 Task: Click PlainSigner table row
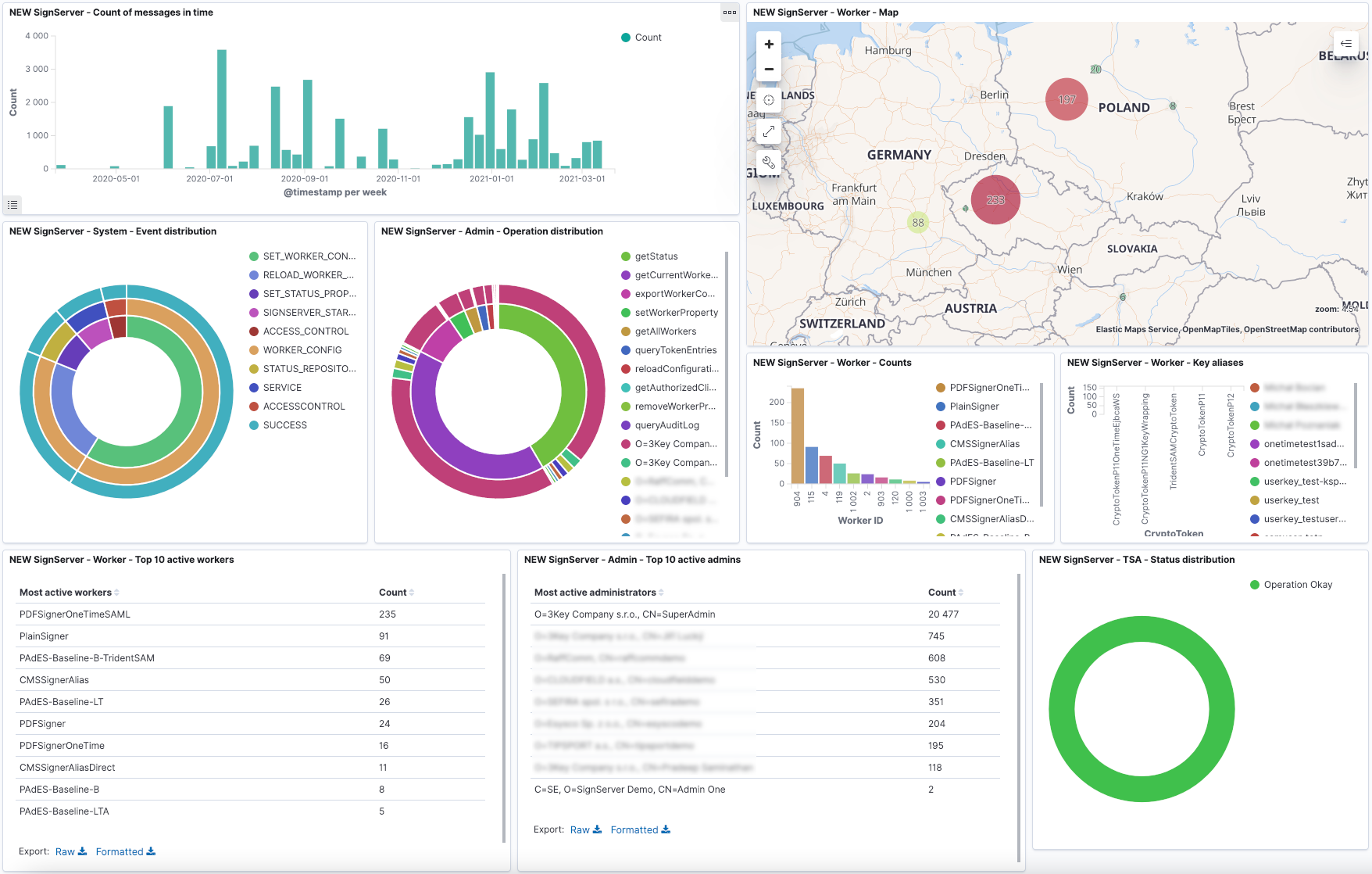tap(252, 636)
